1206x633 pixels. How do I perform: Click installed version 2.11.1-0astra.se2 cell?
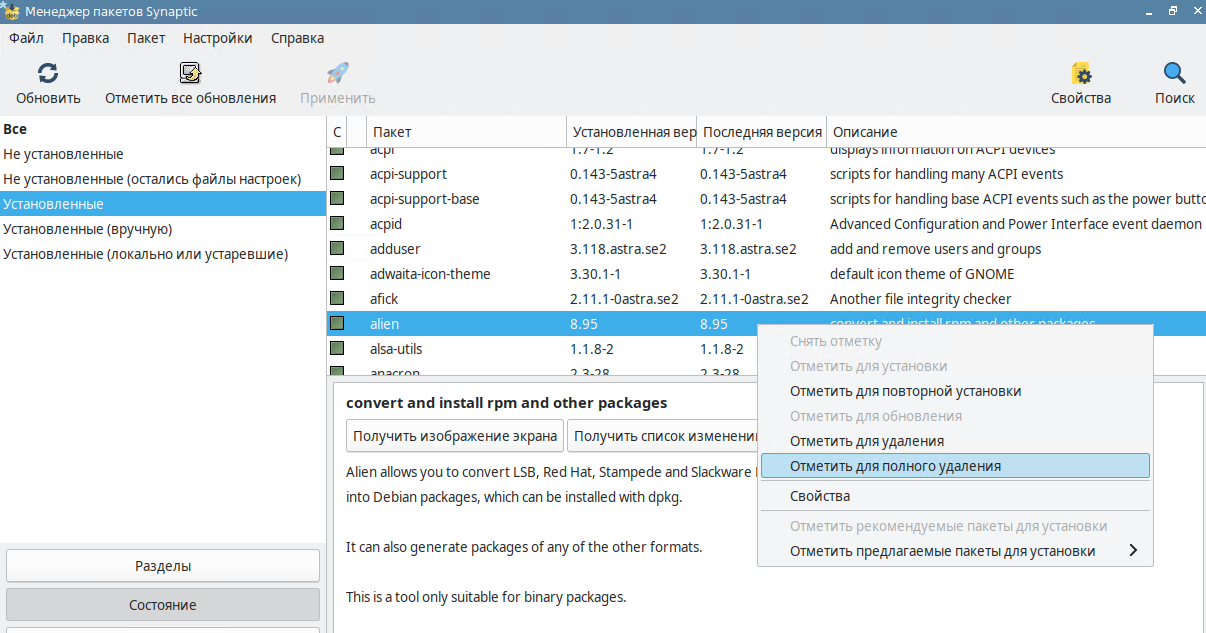(624, 299)
